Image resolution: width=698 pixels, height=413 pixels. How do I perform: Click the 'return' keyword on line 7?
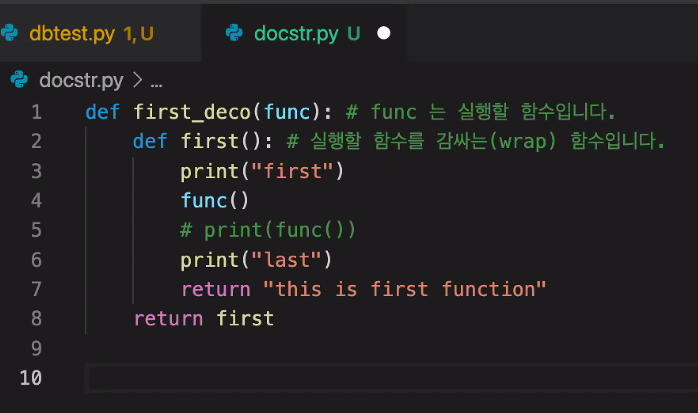tap(216, 290)
